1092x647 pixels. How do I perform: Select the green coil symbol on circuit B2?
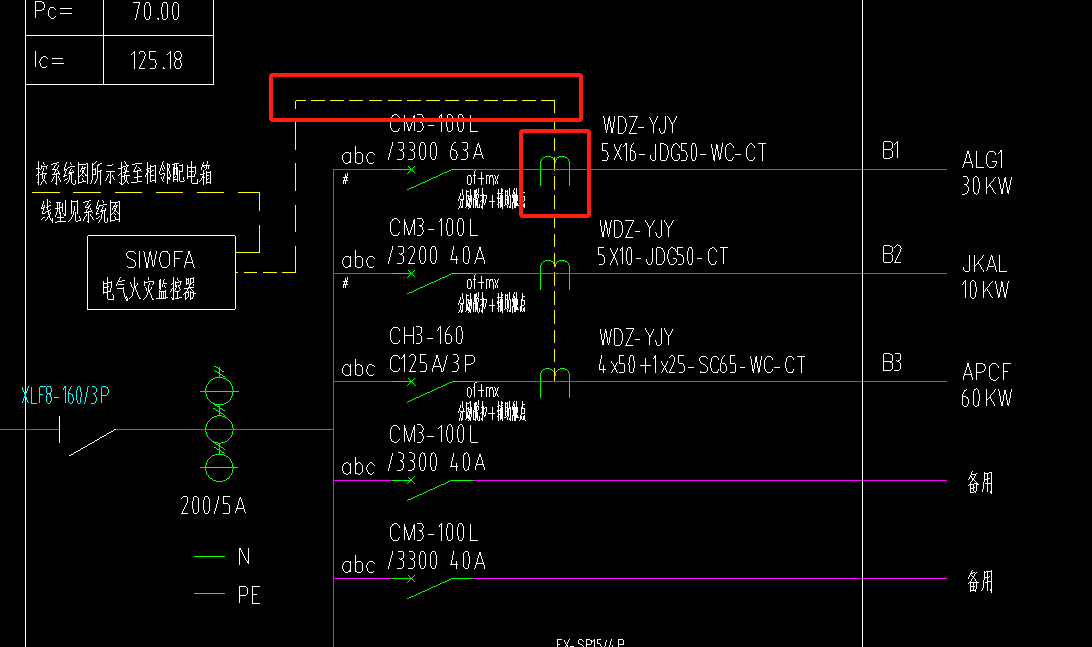tap(555, 274)
